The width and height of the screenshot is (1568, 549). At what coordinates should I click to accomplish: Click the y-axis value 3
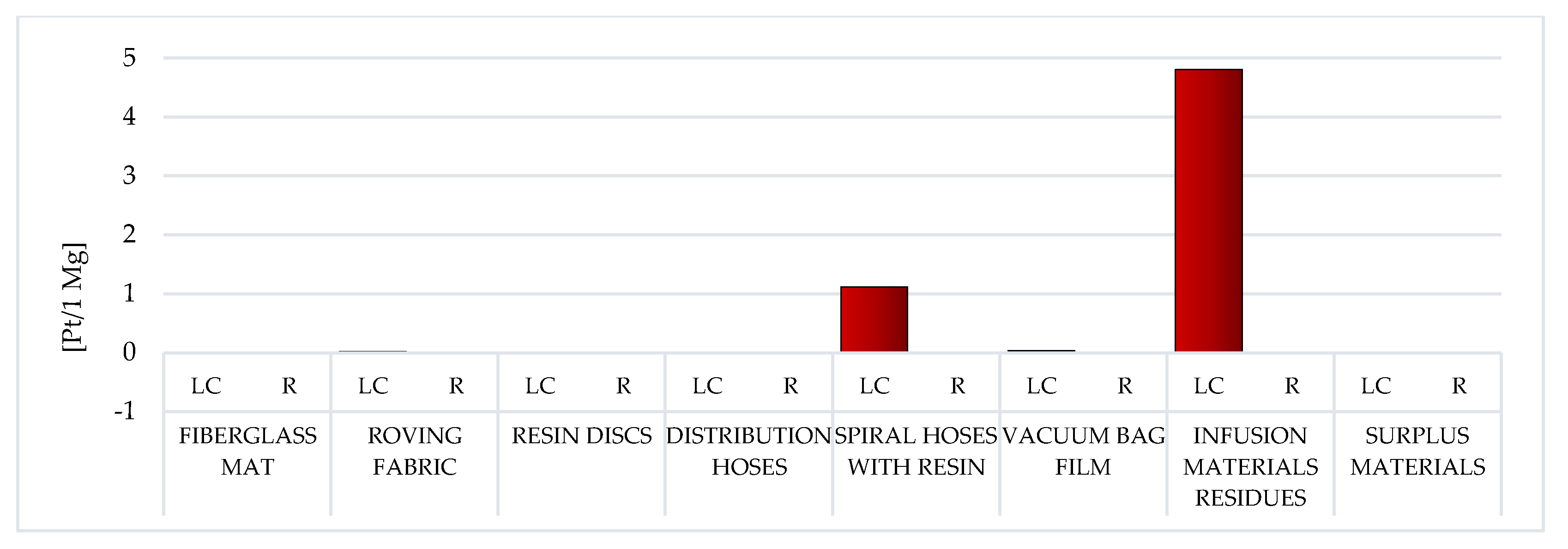129,176
